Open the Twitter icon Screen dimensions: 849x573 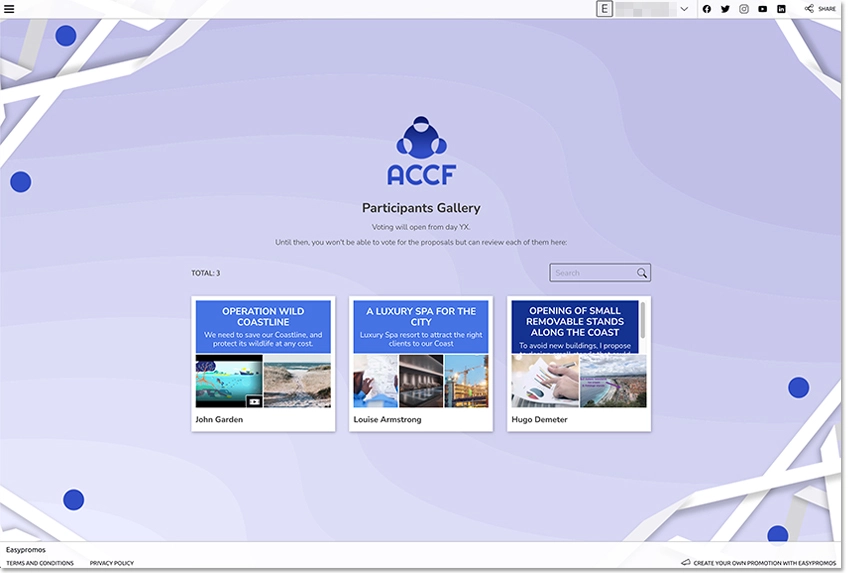pos(725,9)
